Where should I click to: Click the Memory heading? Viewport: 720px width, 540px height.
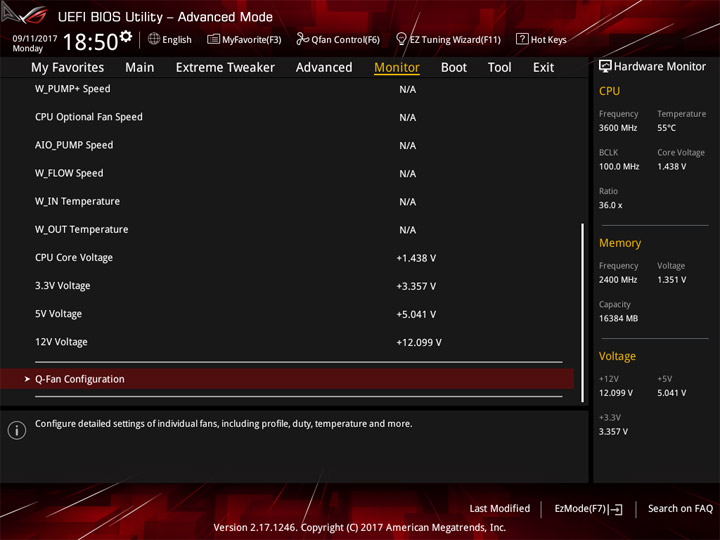[x=620, y=243]
